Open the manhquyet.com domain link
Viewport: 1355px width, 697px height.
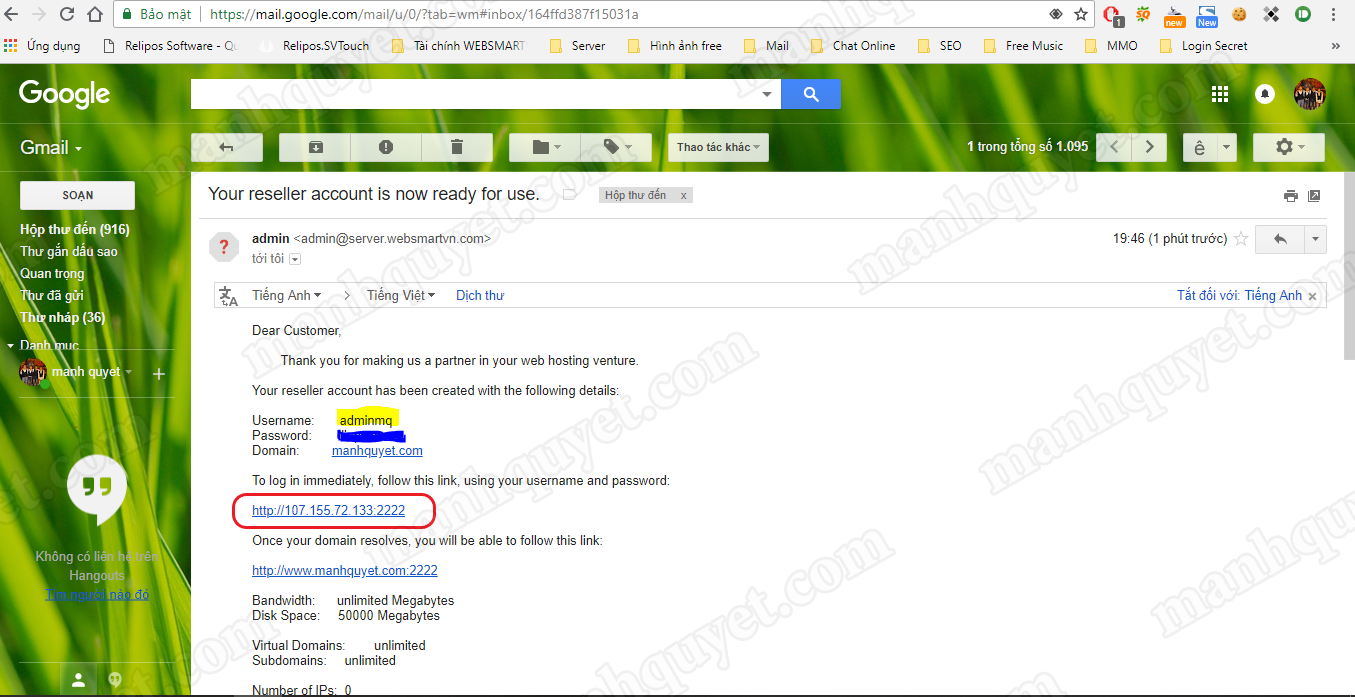coord(377,451)
